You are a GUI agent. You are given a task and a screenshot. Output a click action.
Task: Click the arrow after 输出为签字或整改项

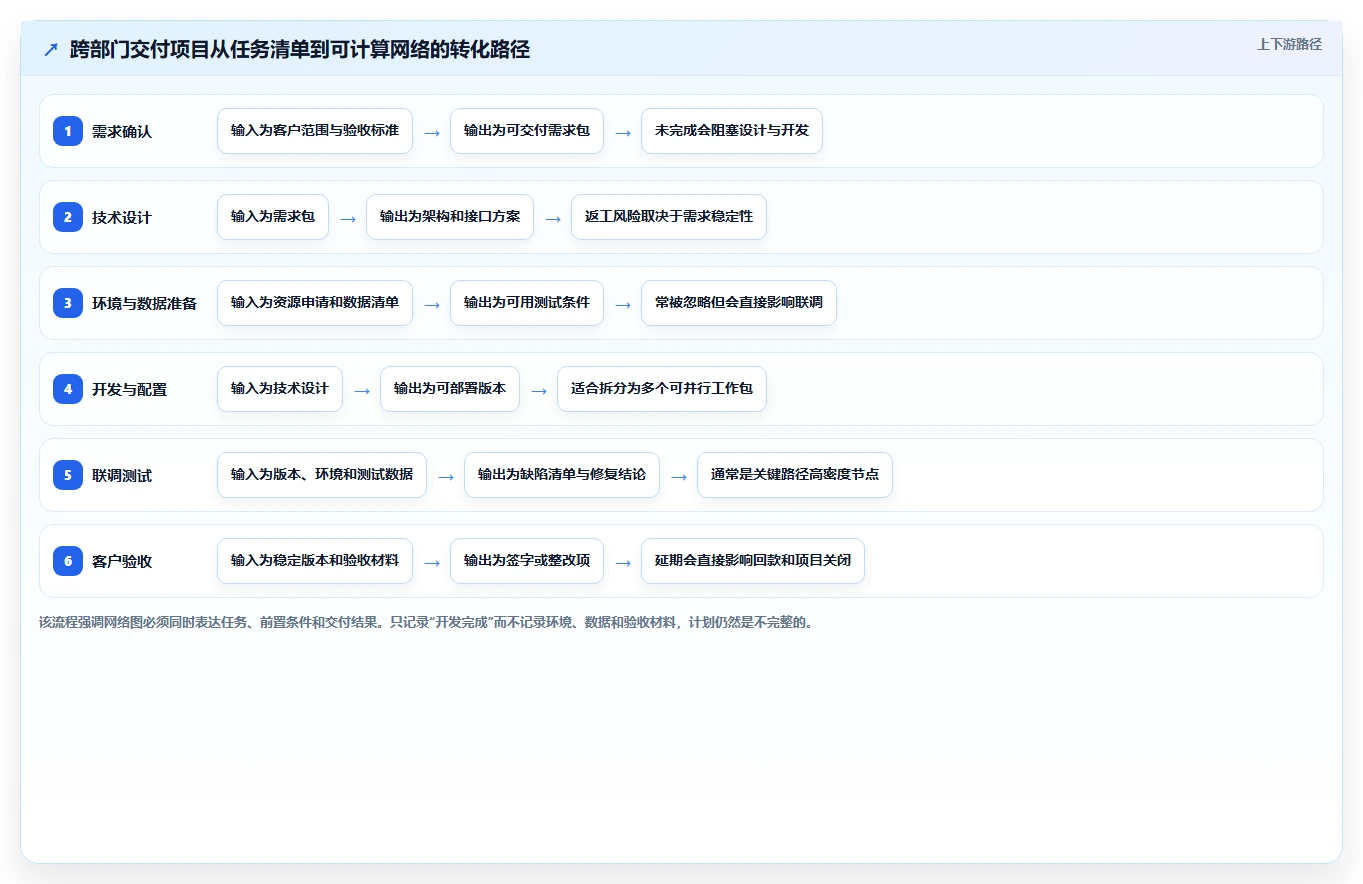click(623, 562)
